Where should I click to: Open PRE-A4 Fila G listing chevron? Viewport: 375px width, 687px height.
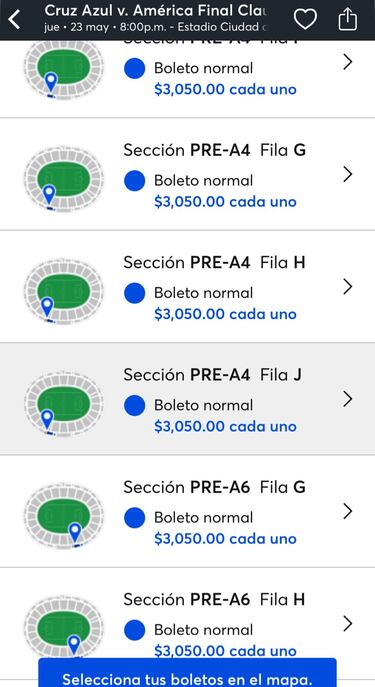click(x=347, y=174)
